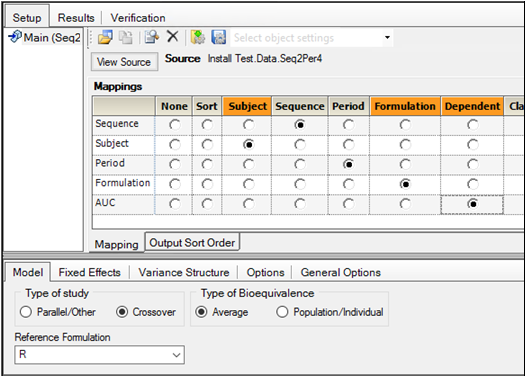Click the grayed copy documents toolbar icon

tap(126, 37)
